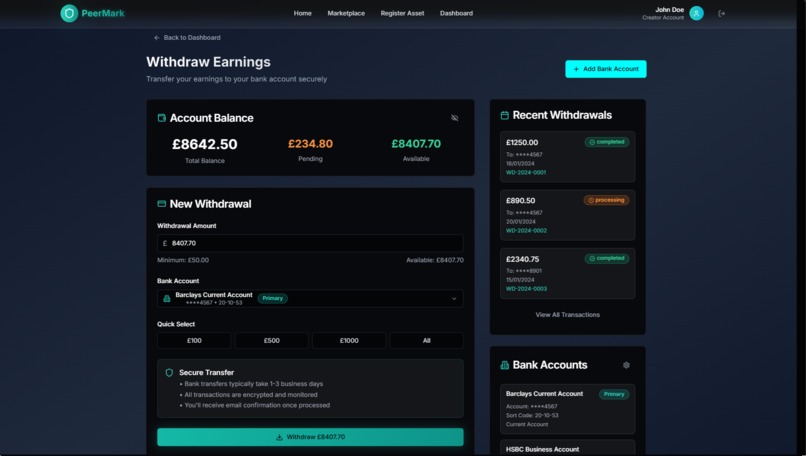Open the £1250.00 withdrawal card
The image size is (806, 456).
pyautogui.click(x=567, y=157)
